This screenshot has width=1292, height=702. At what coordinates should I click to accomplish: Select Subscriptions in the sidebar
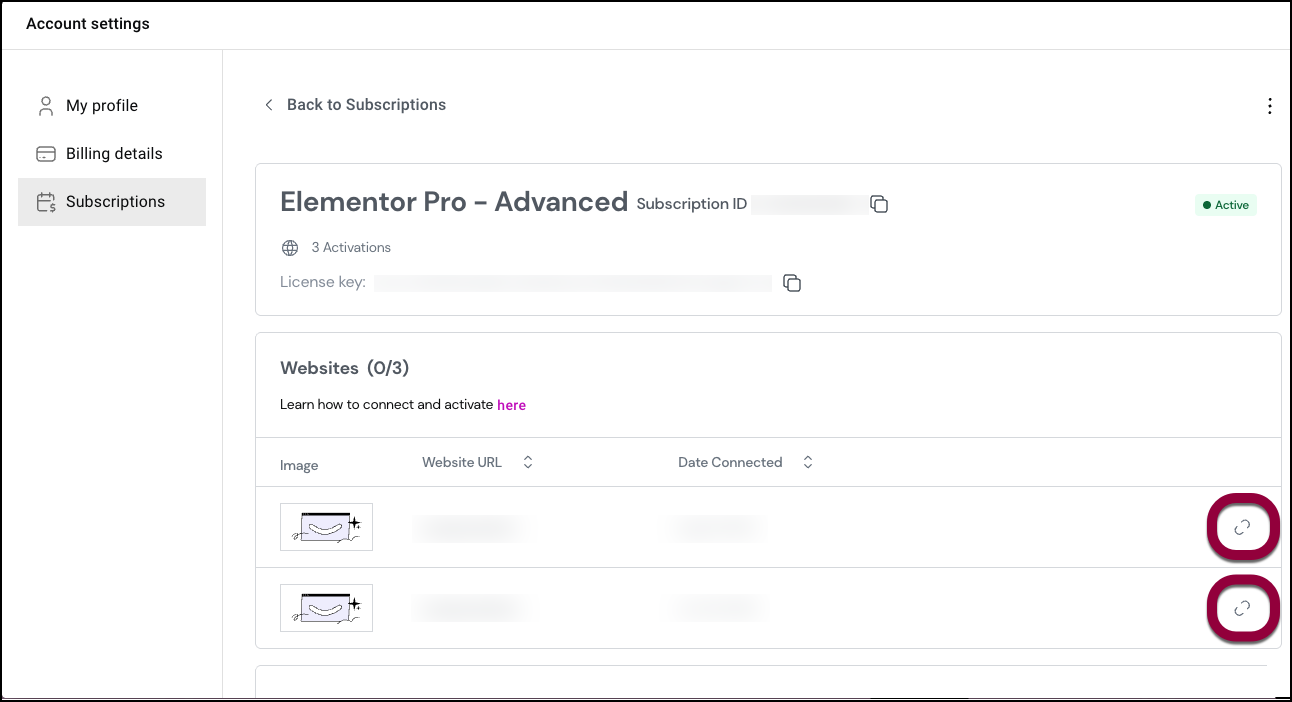(x=112, y=202)
